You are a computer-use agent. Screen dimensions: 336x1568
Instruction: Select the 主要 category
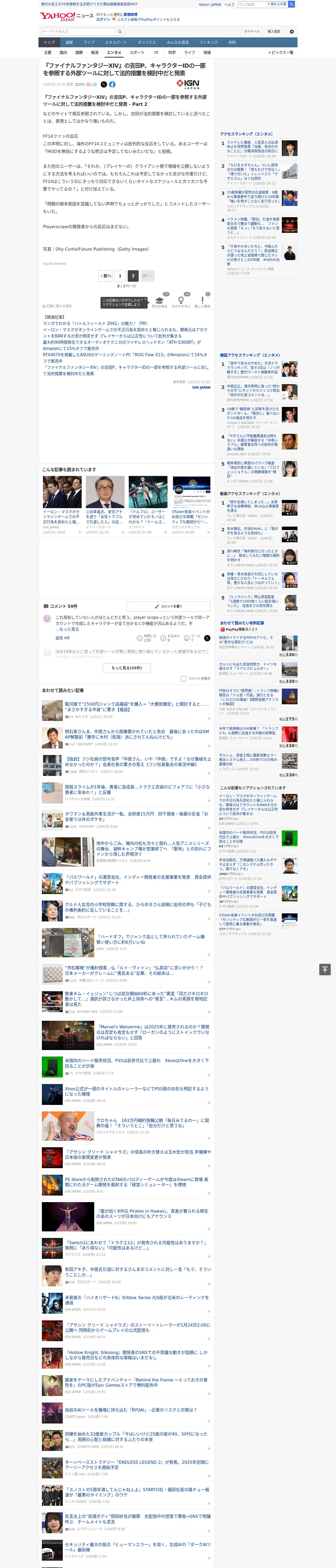click(48, 52)
